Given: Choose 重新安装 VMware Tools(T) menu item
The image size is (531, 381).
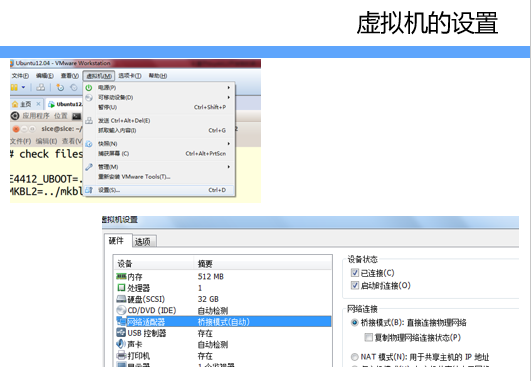Looking at the screenshot, I should click(159, 177).
